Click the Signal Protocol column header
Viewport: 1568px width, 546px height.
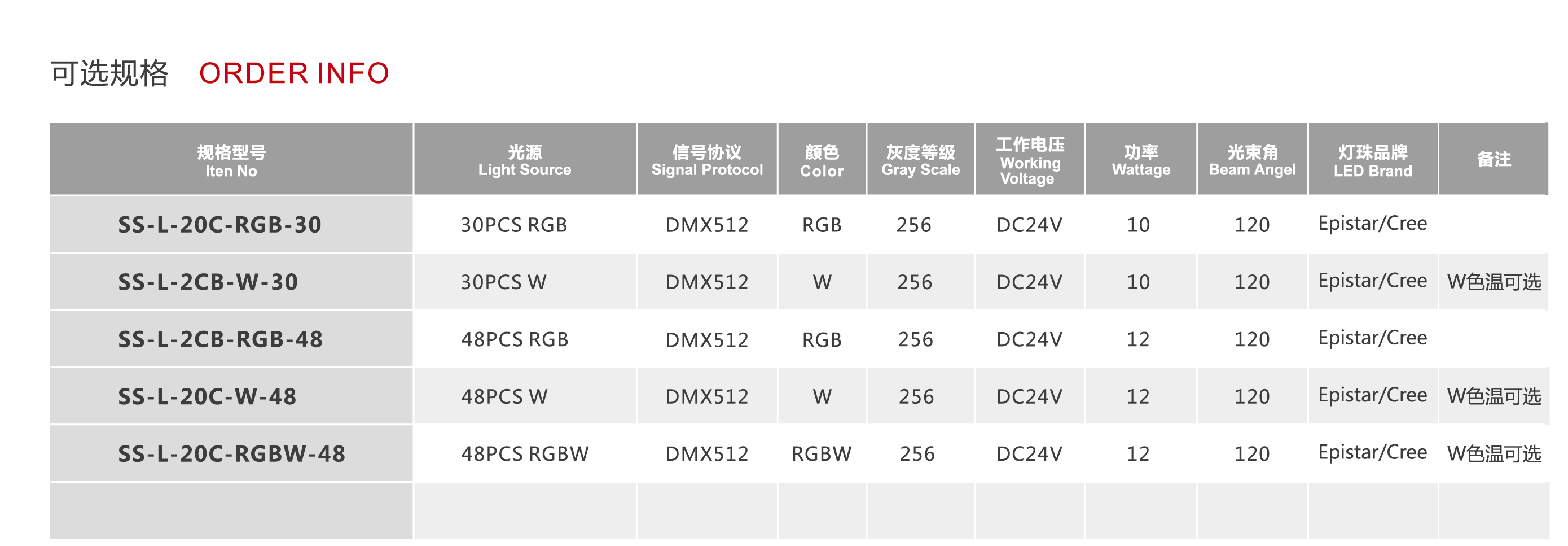click(x=706, y=160)
